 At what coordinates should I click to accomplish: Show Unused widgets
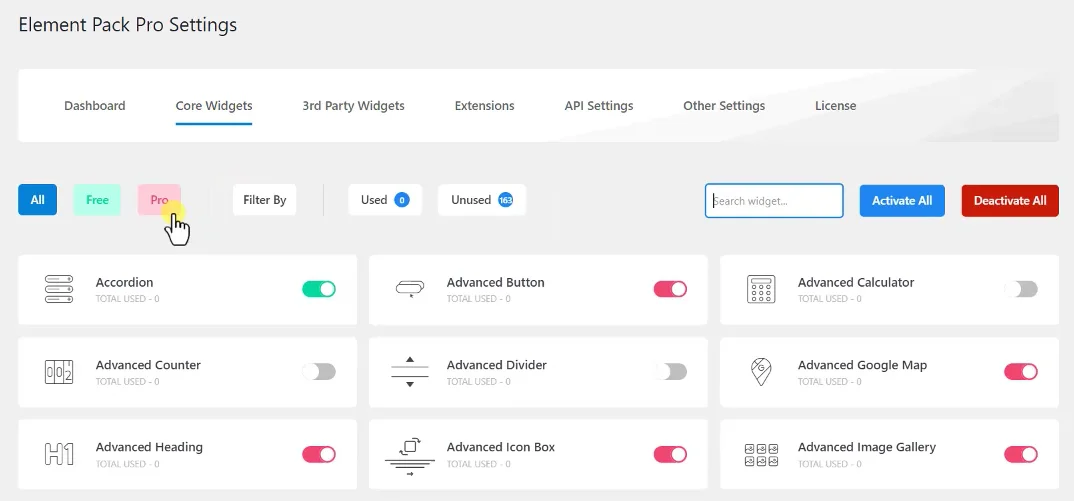click(482, 200)
